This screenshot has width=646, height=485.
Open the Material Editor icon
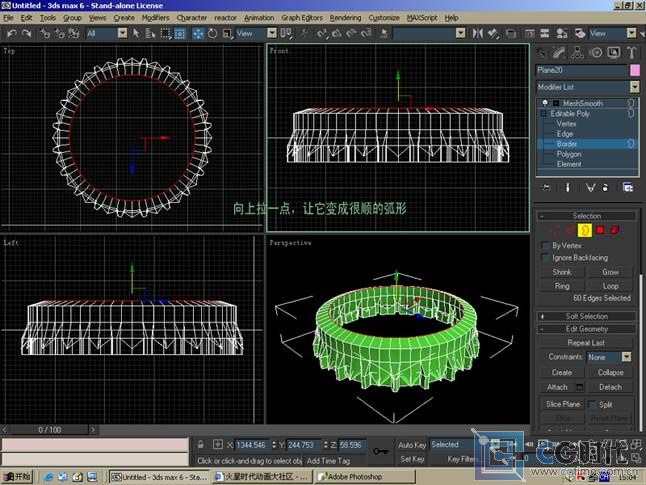(x=561, y=33)
